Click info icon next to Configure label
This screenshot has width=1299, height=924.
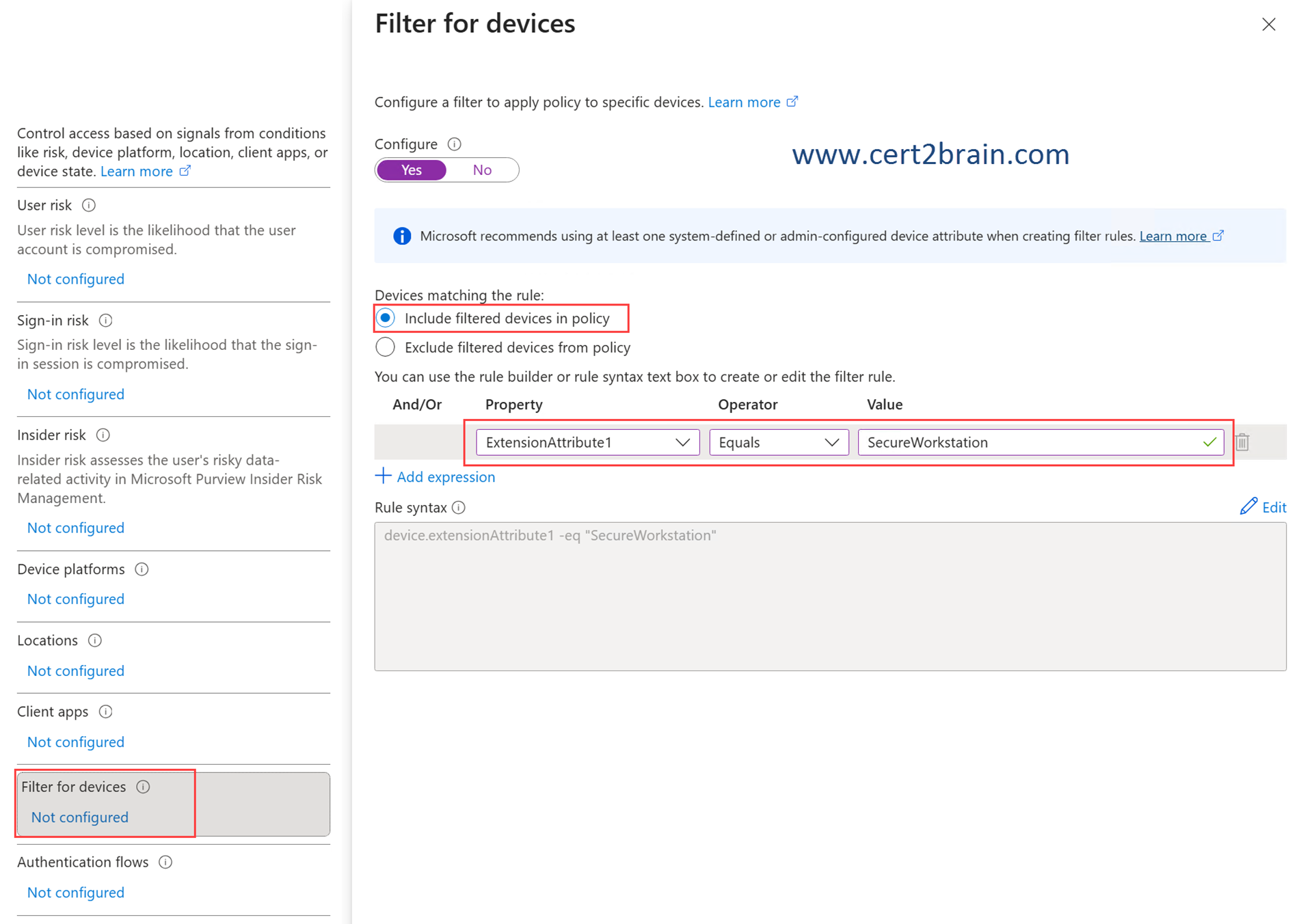click(455, 144)
